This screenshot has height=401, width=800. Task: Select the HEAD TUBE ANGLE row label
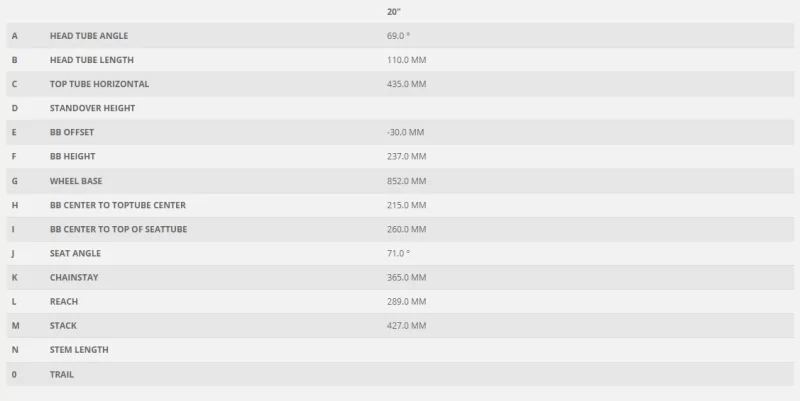tap(89, 36)
